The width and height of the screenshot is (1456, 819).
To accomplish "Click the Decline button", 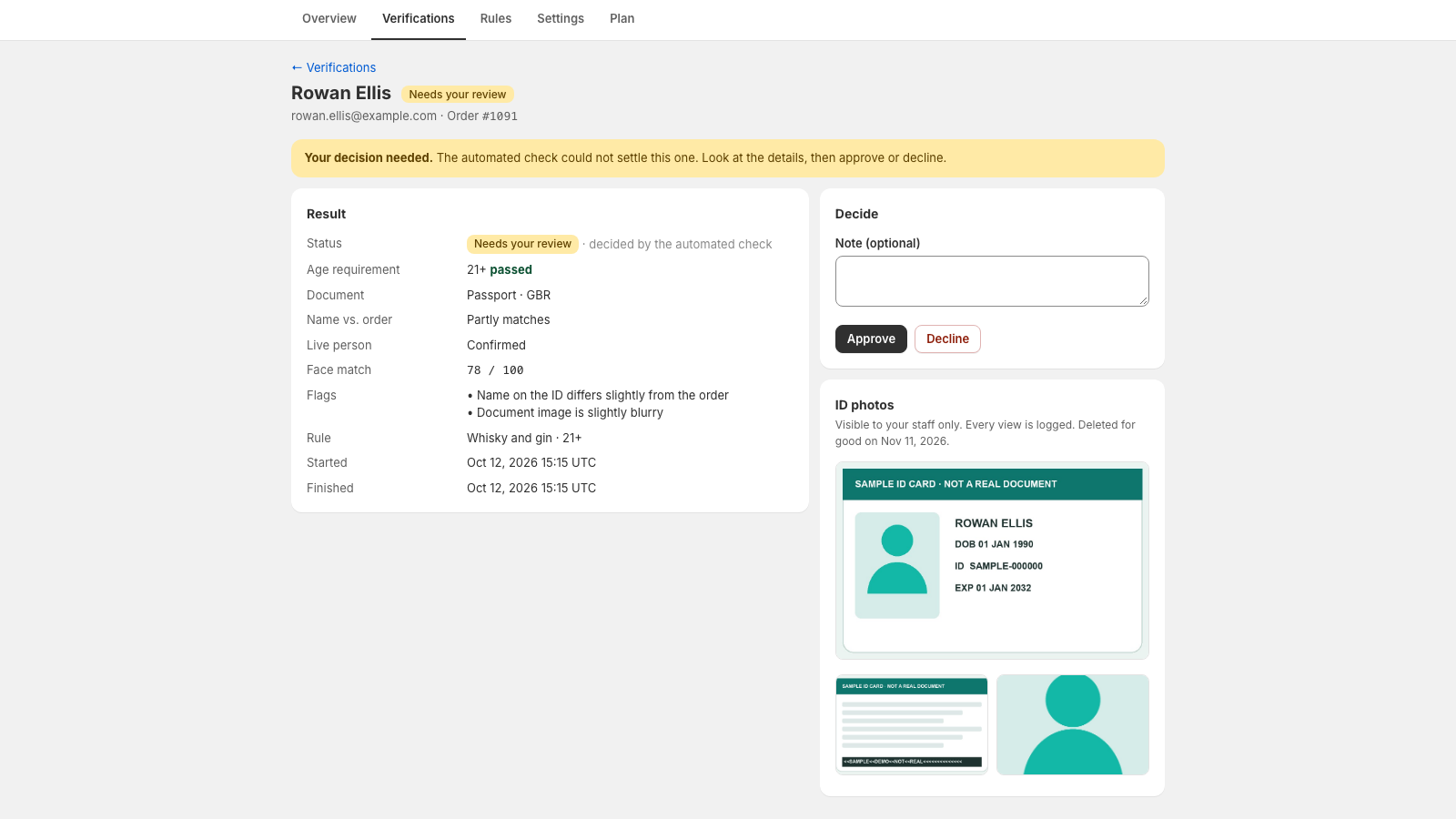I will tap(947, 339).
